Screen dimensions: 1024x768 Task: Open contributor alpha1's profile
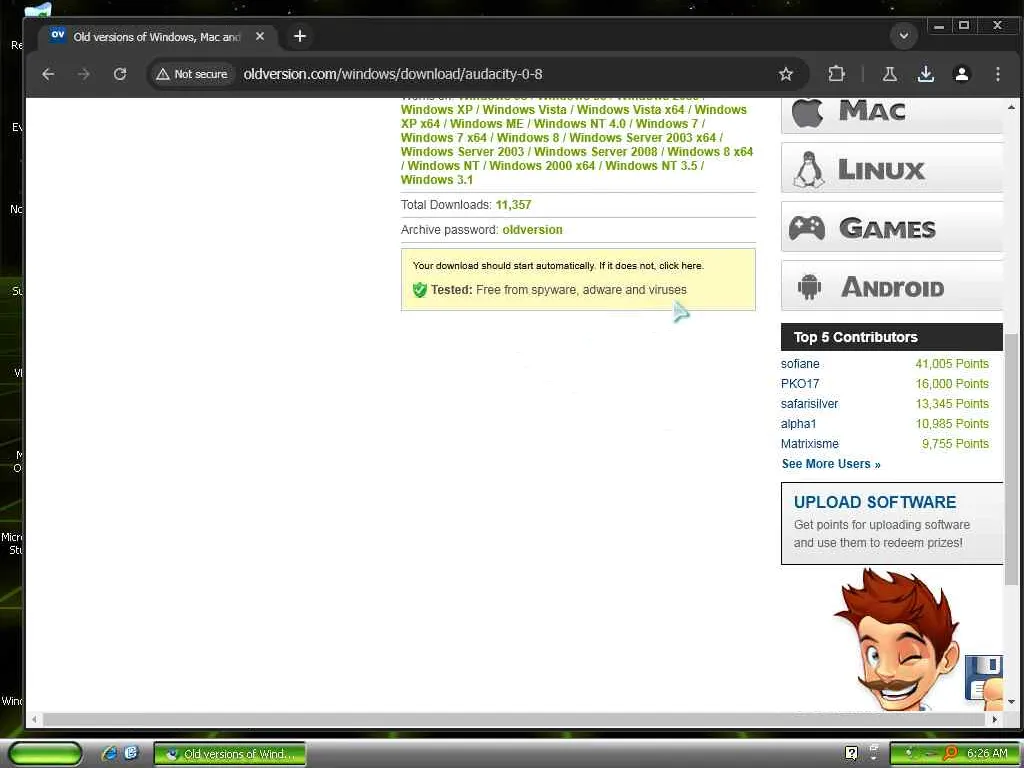point(798,424)
